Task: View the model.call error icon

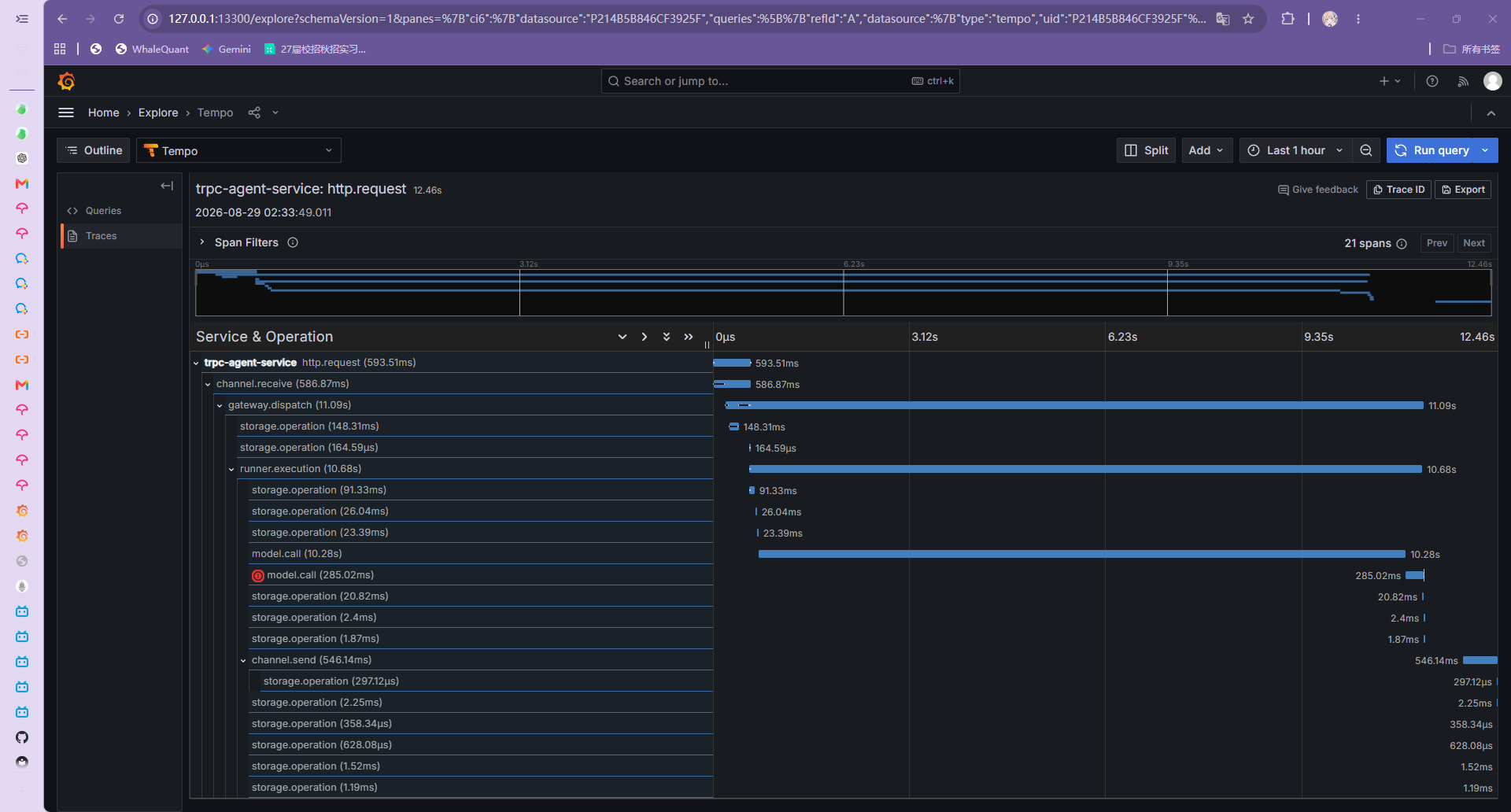Action: click(x=258, y=576)
